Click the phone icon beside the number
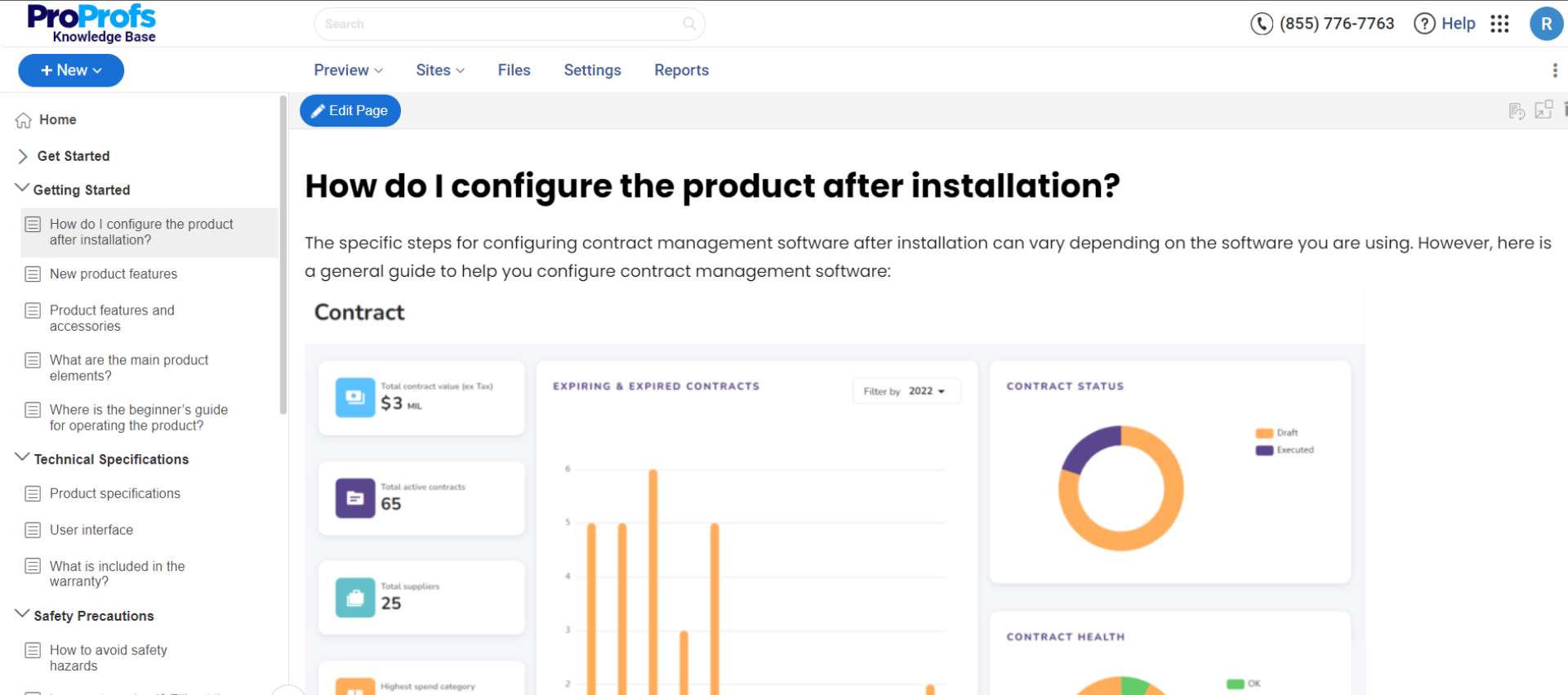1568x695 pixels. point(1261,24)
